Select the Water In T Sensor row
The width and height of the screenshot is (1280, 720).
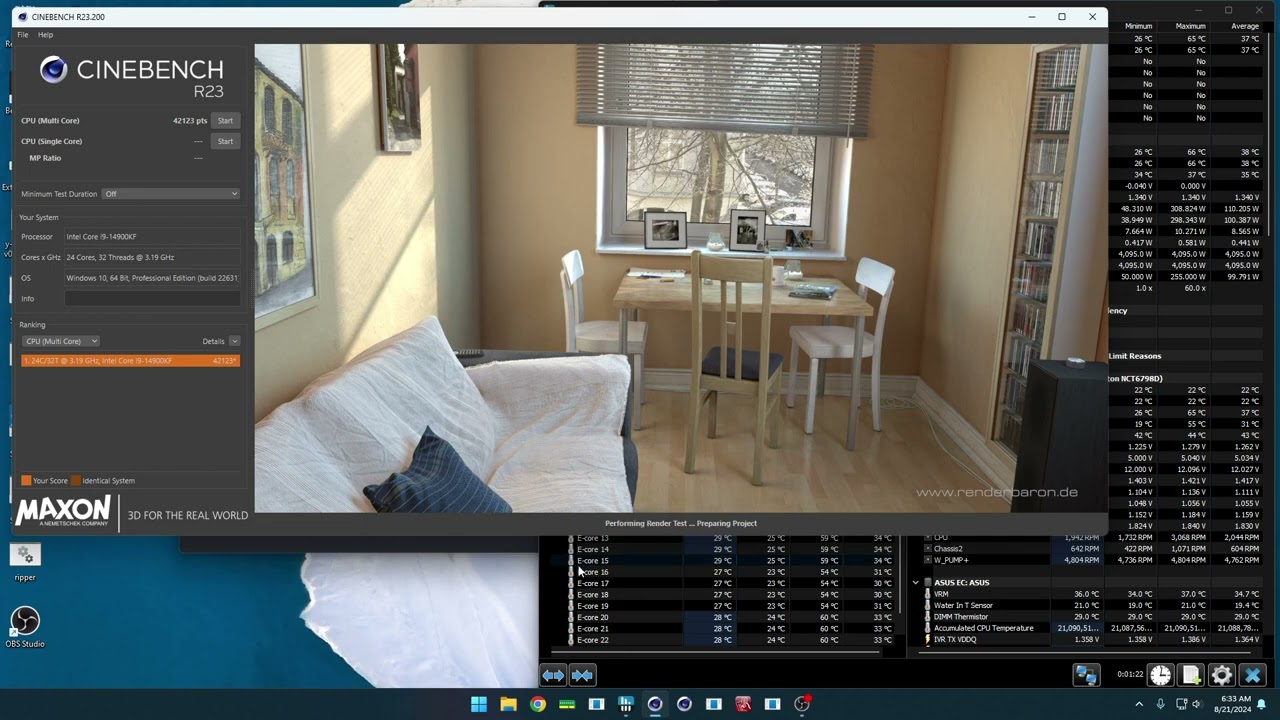[x=1092, y=606]
